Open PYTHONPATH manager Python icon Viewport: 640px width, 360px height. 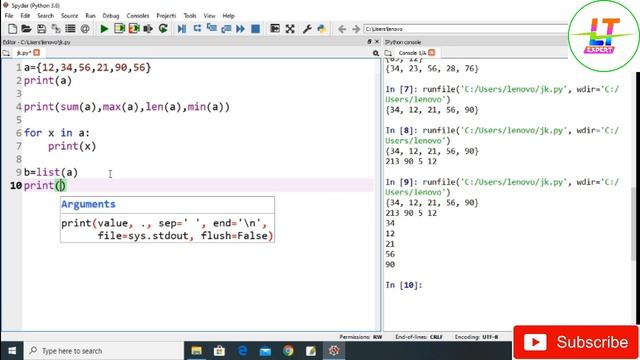[x=322, y=29]
